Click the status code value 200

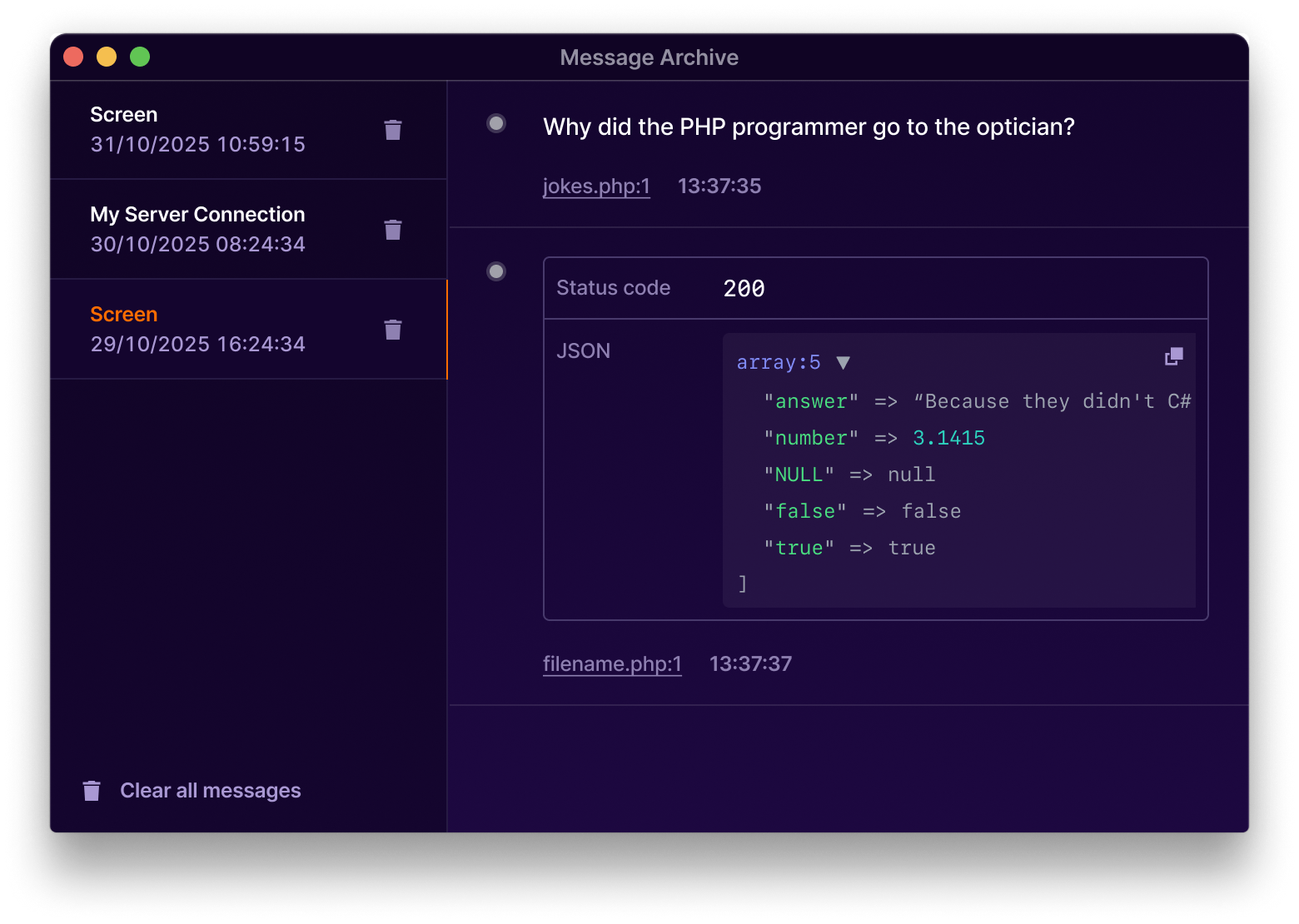coord(744,289)
